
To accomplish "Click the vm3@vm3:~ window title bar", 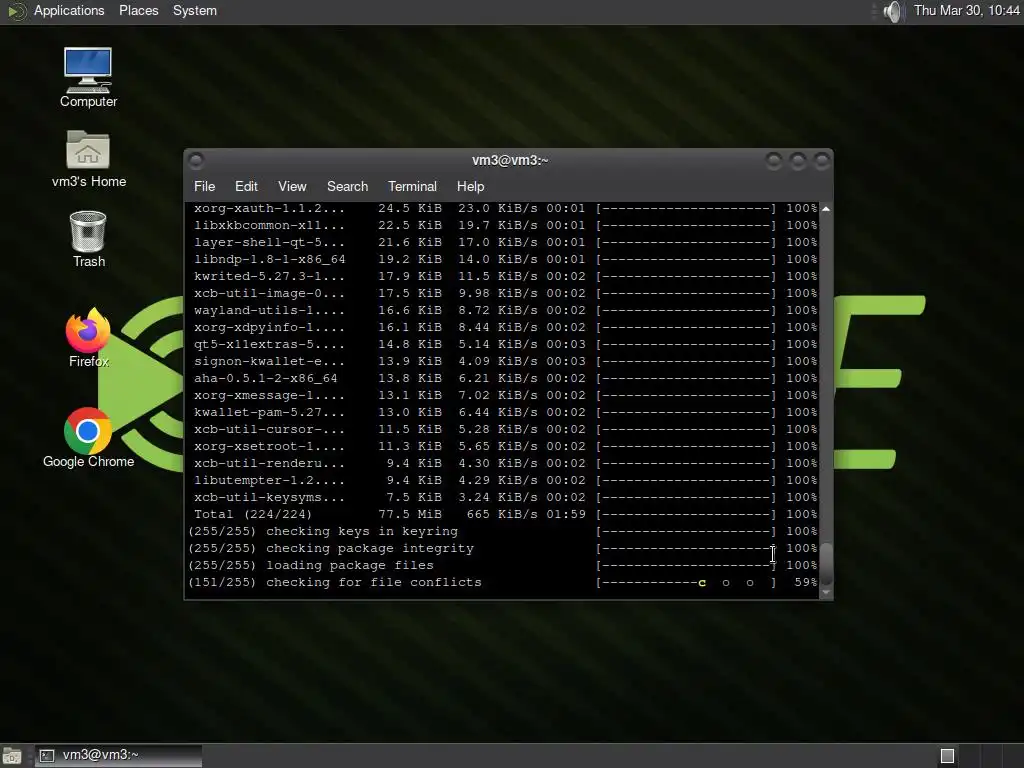I will click(509, 160).
